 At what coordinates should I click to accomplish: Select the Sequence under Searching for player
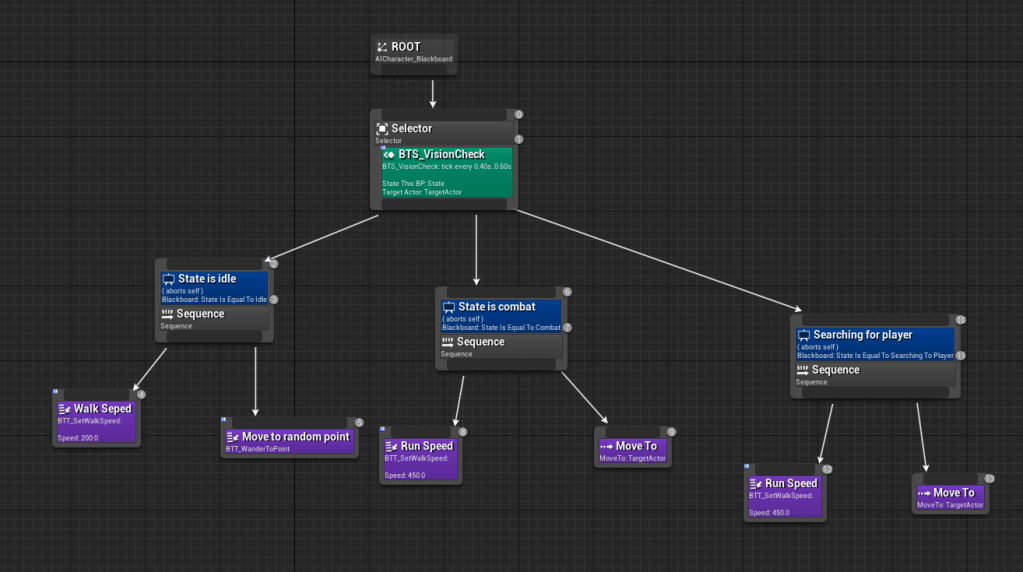875,372
